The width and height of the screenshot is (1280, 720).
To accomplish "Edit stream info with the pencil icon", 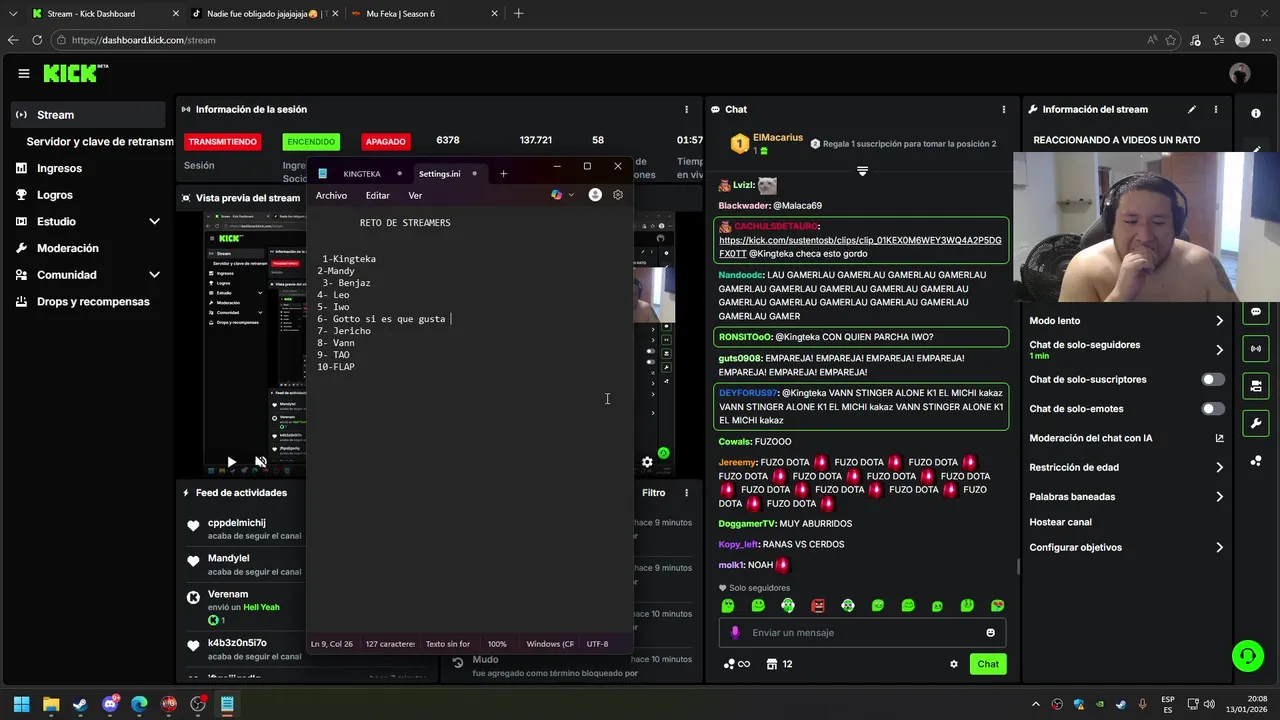I will pos(1192,110).
